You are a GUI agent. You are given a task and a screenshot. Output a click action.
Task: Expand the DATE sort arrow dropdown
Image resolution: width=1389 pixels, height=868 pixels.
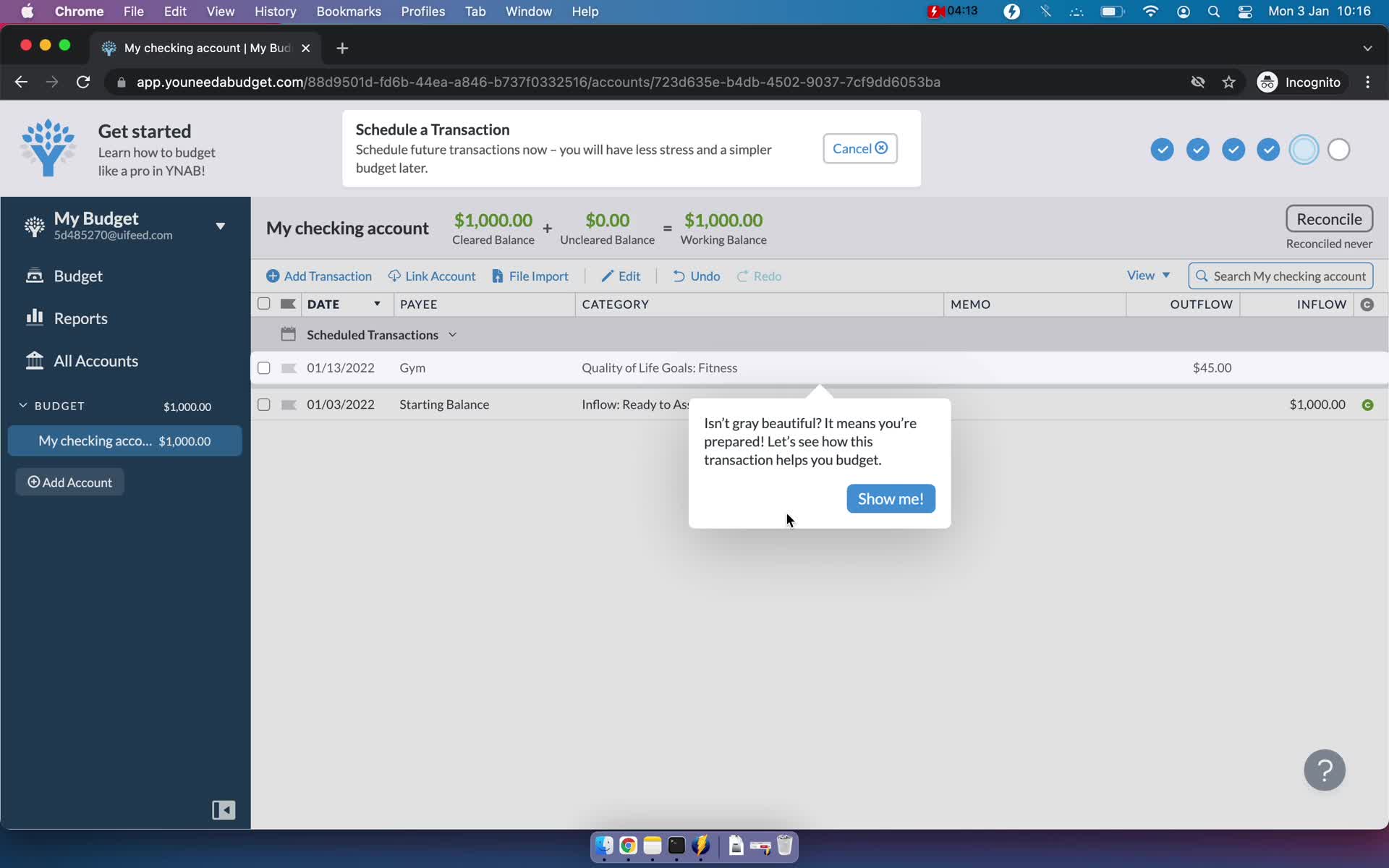(377, 304)
